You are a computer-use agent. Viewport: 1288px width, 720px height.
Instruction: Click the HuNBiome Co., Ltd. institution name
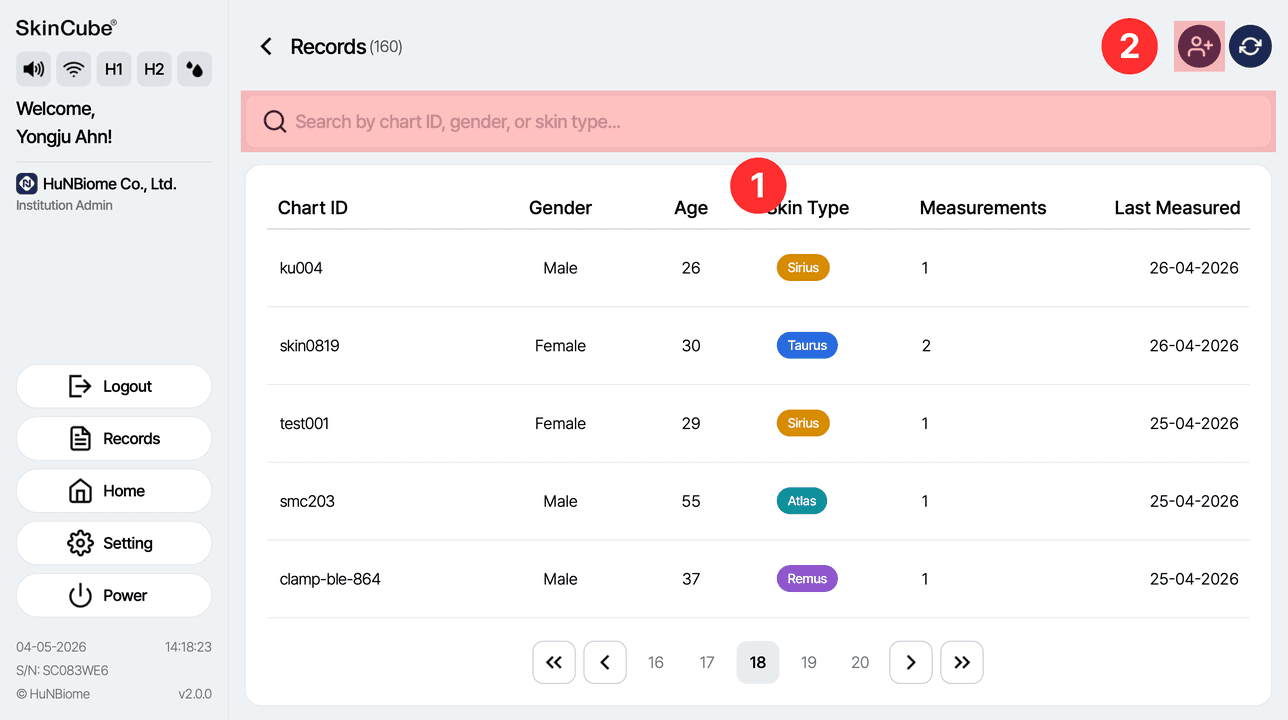coord(110,184)
